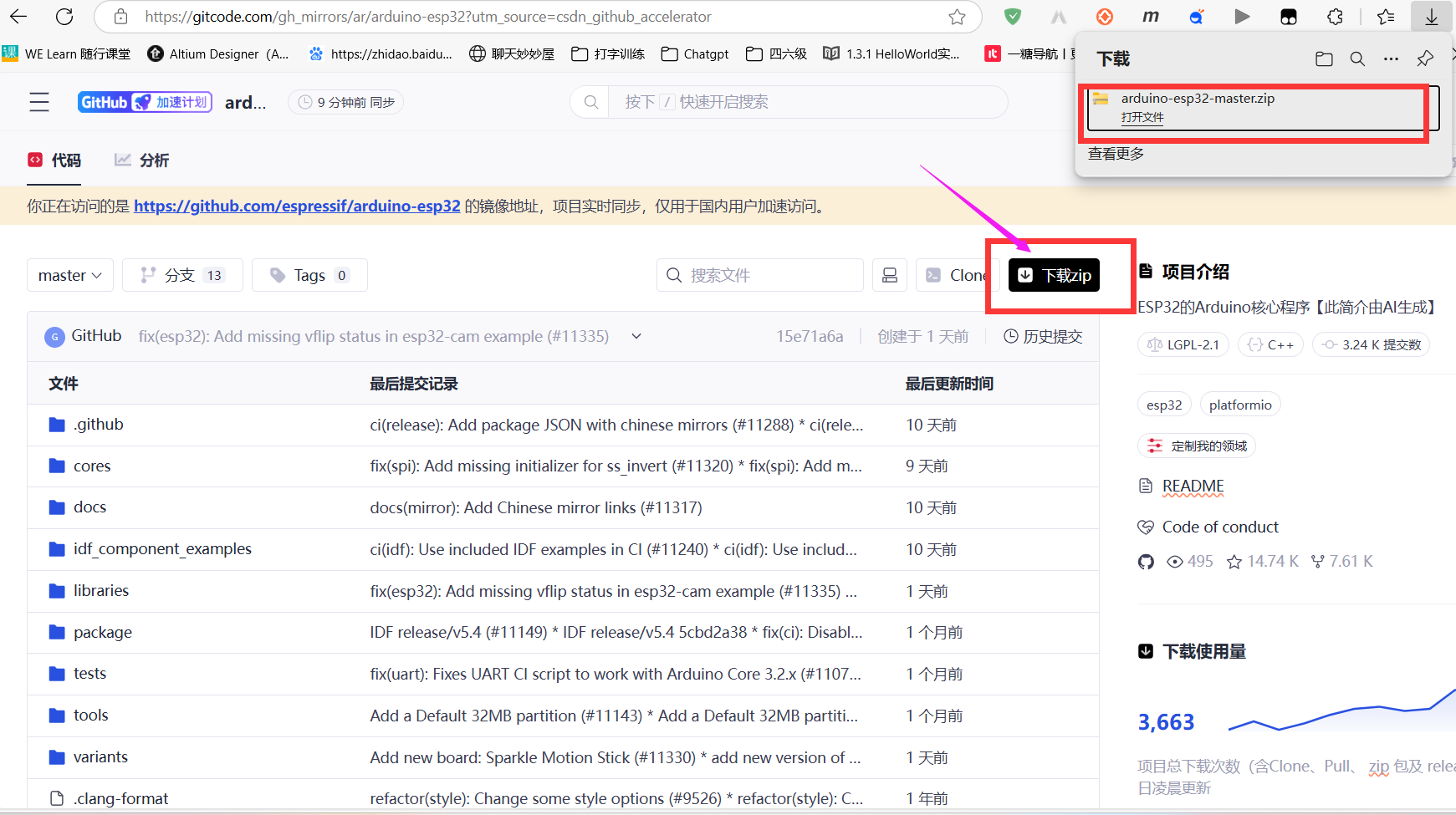Click the 定制我的领域 button

[x=1197, y=446]
